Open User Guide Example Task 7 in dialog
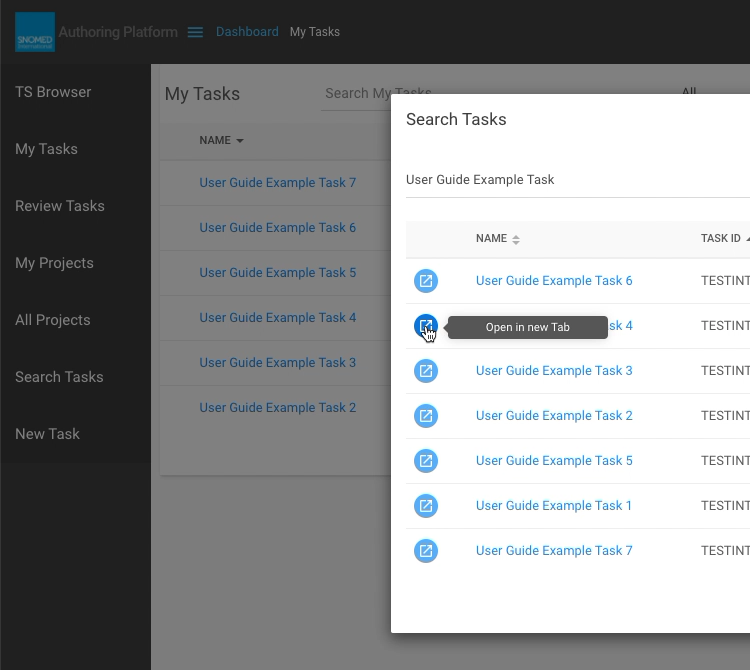 pyautogui.click(x=554, y=550)
